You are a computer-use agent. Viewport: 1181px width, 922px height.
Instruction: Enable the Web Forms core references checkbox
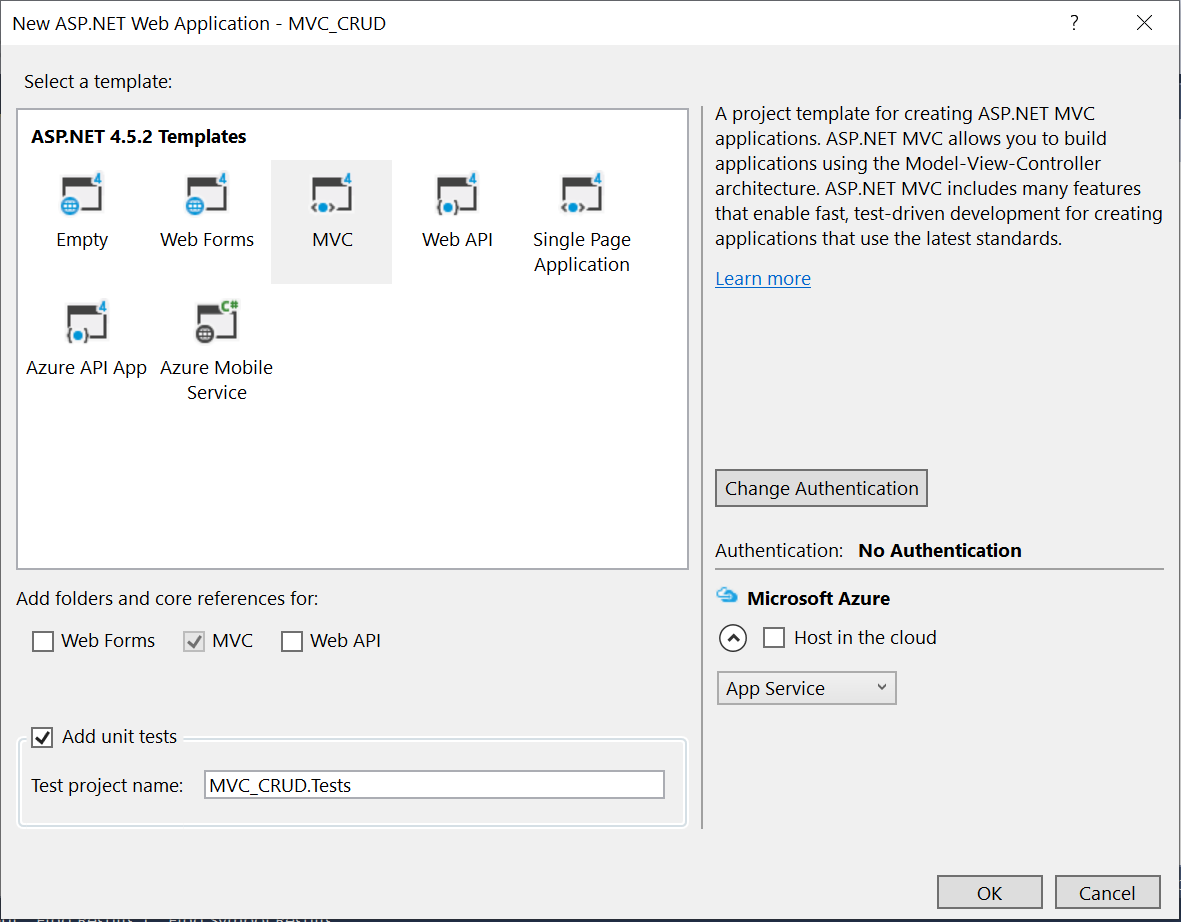[x=42, y=641]
